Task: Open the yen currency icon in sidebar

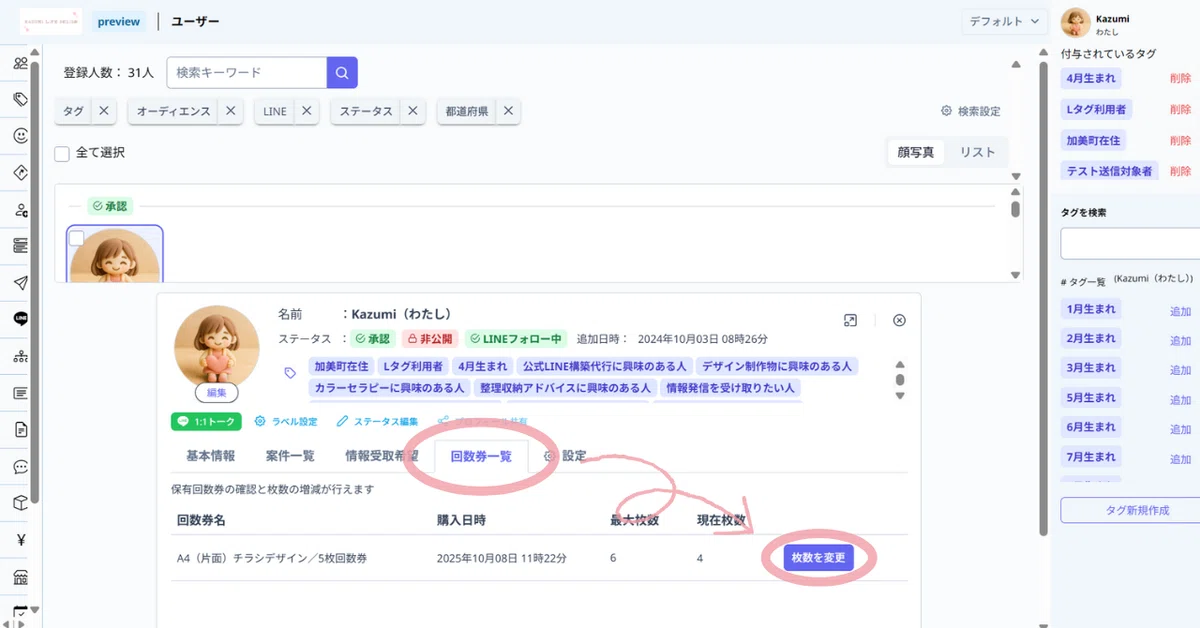Action: (x=20, y=540)
